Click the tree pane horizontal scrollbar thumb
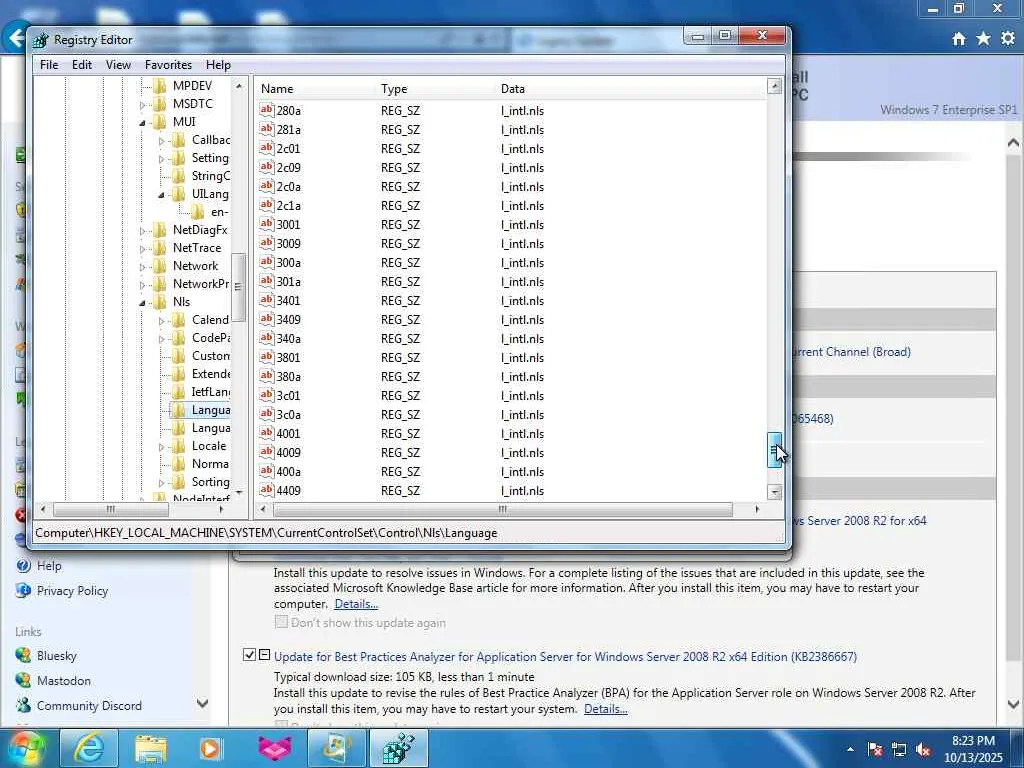1024x768 pixels. pyautogui.click(x=110, y=509)
